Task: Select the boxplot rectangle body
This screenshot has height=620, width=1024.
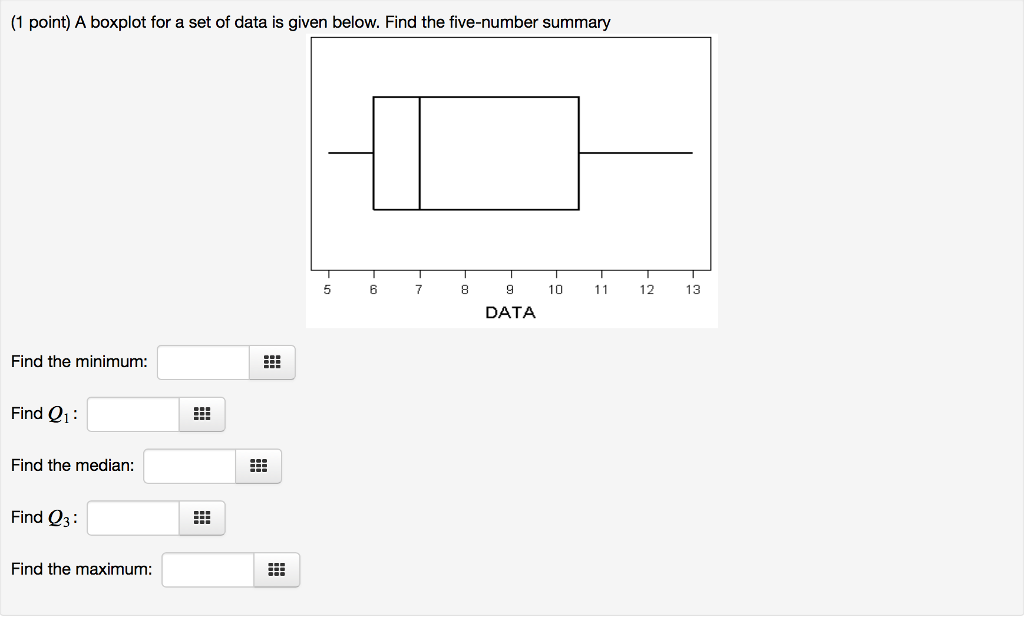Action: coord(498,153)
